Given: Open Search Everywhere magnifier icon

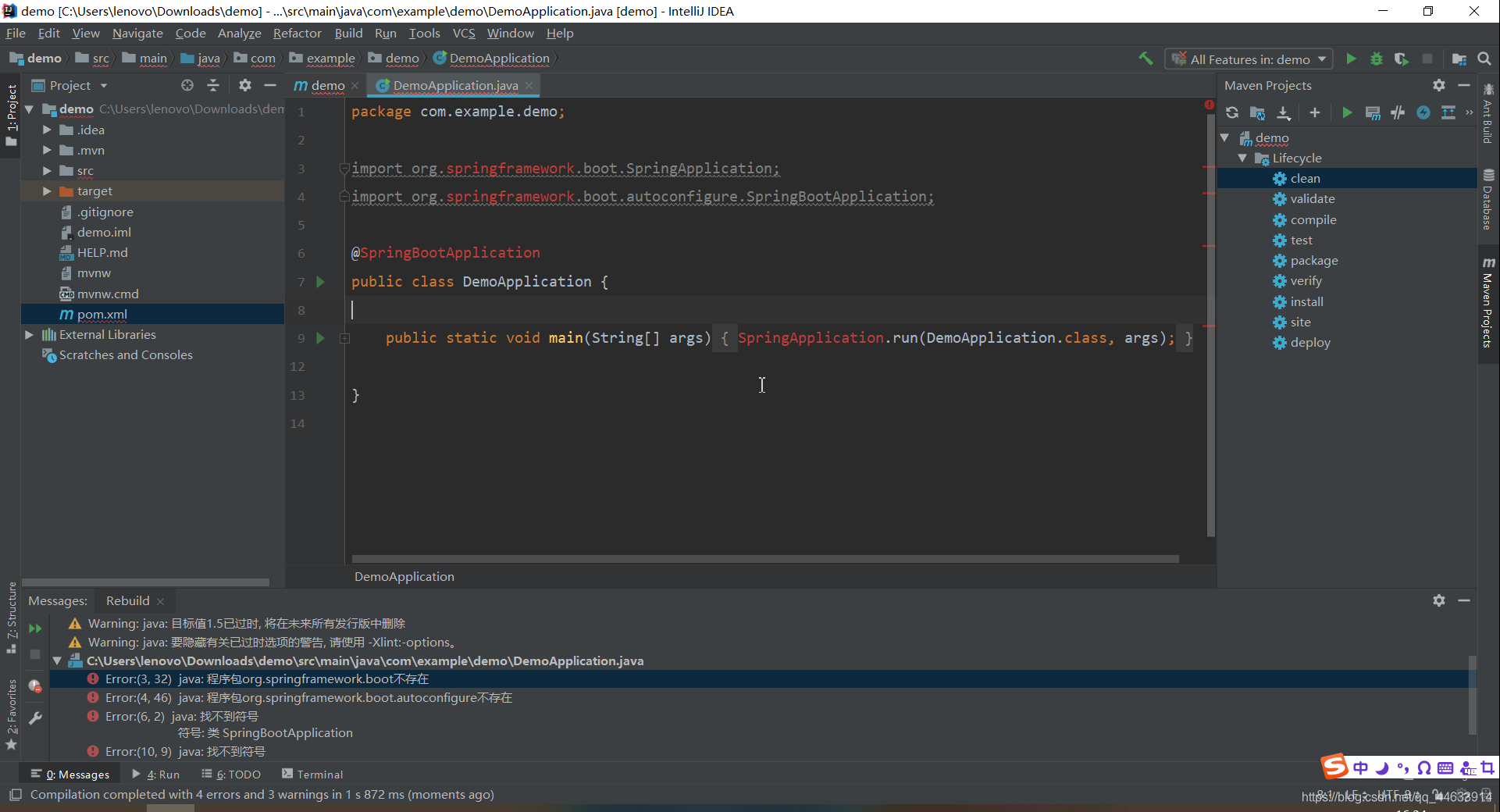Looking at the screenshot, I should pyautogui.click(x=1484, y=59).
